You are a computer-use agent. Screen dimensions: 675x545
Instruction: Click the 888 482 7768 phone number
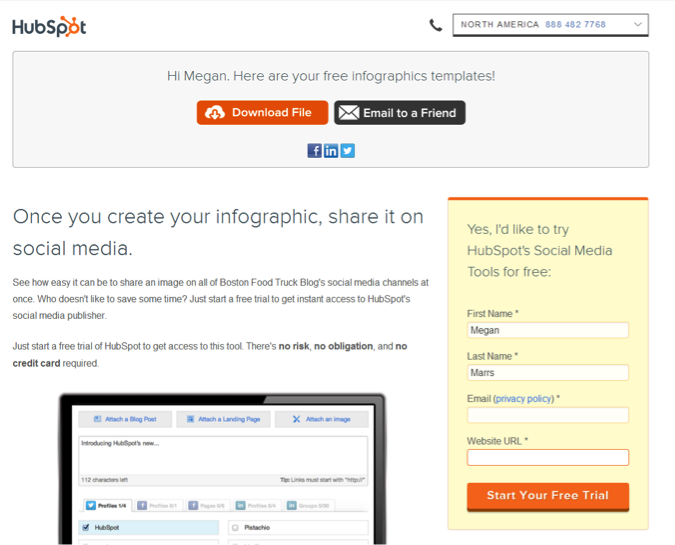(575, 25)
